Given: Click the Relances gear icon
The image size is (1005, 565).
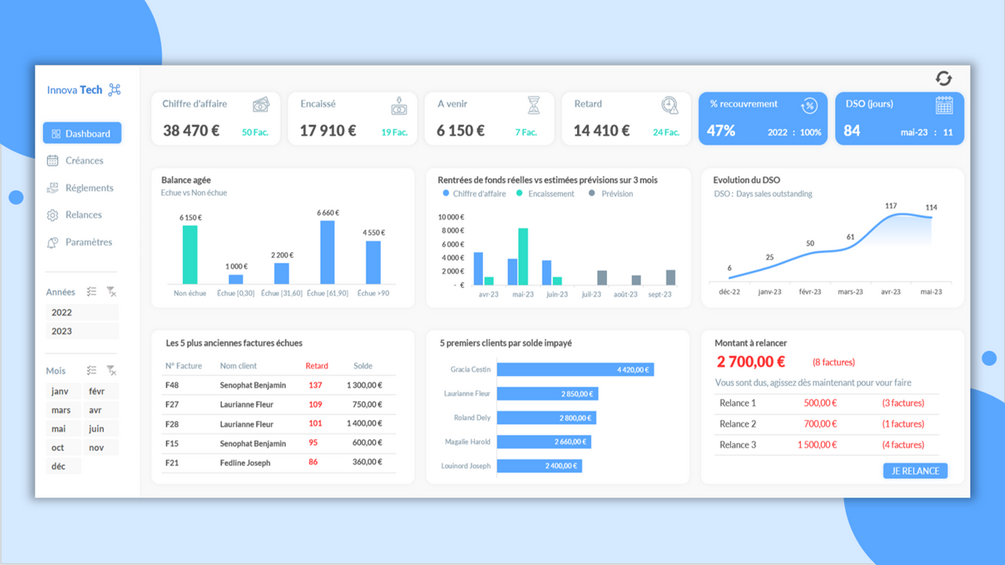Looking at the screenshot, I should 53,215.
